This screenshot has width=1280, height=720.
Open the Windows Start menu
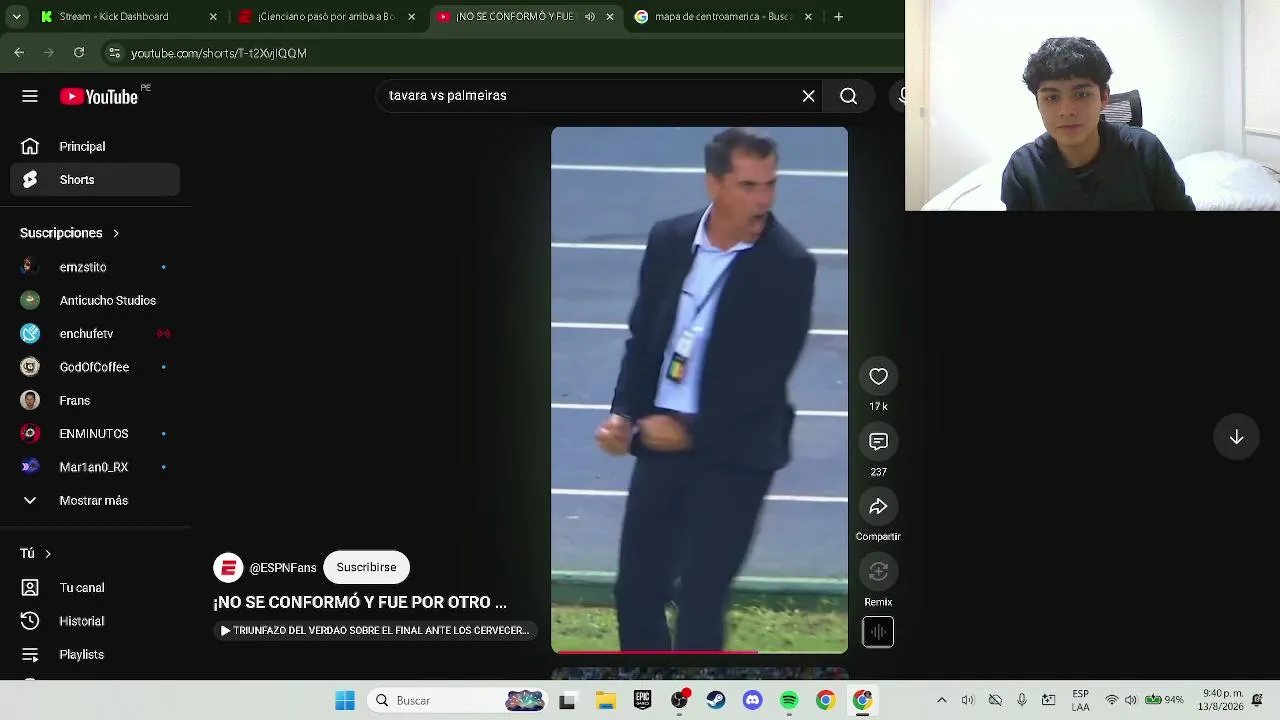[345, 701]
